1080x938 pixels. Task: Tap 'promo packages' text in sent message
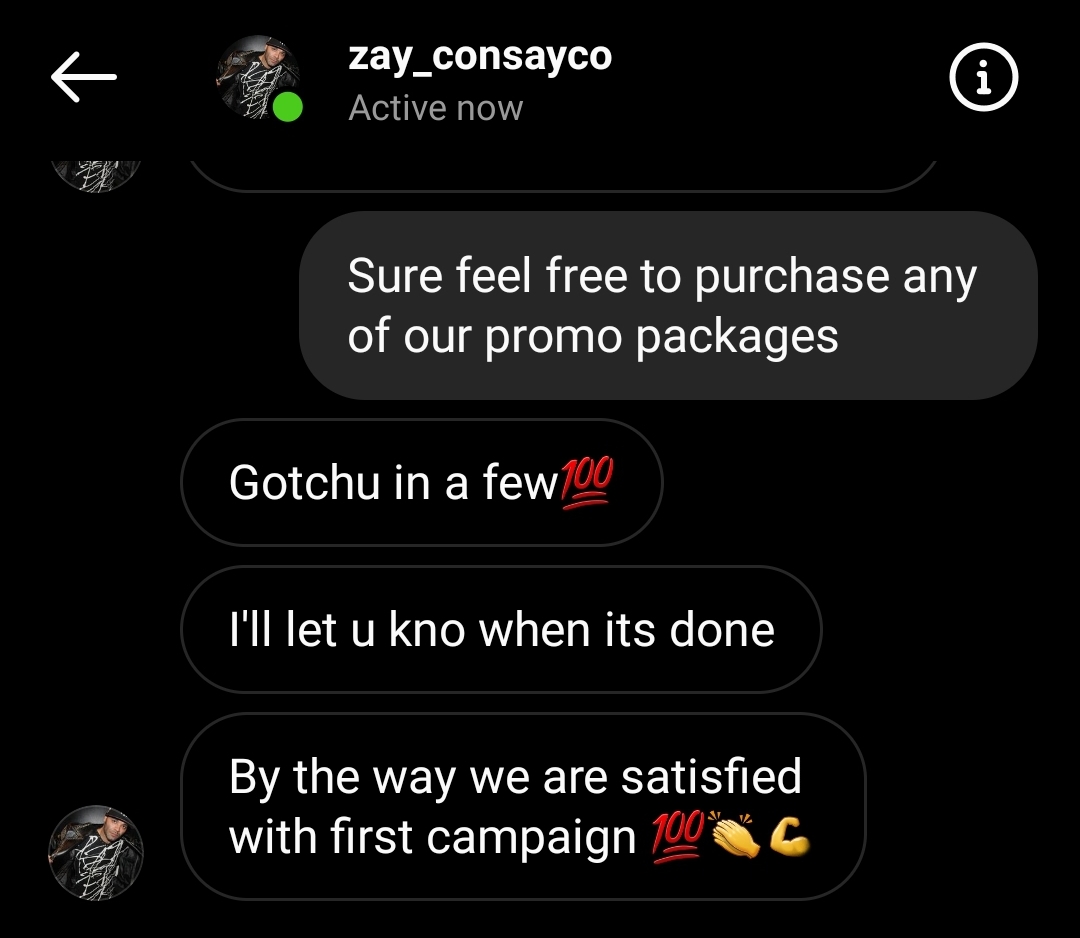click(x=661, y=337)
